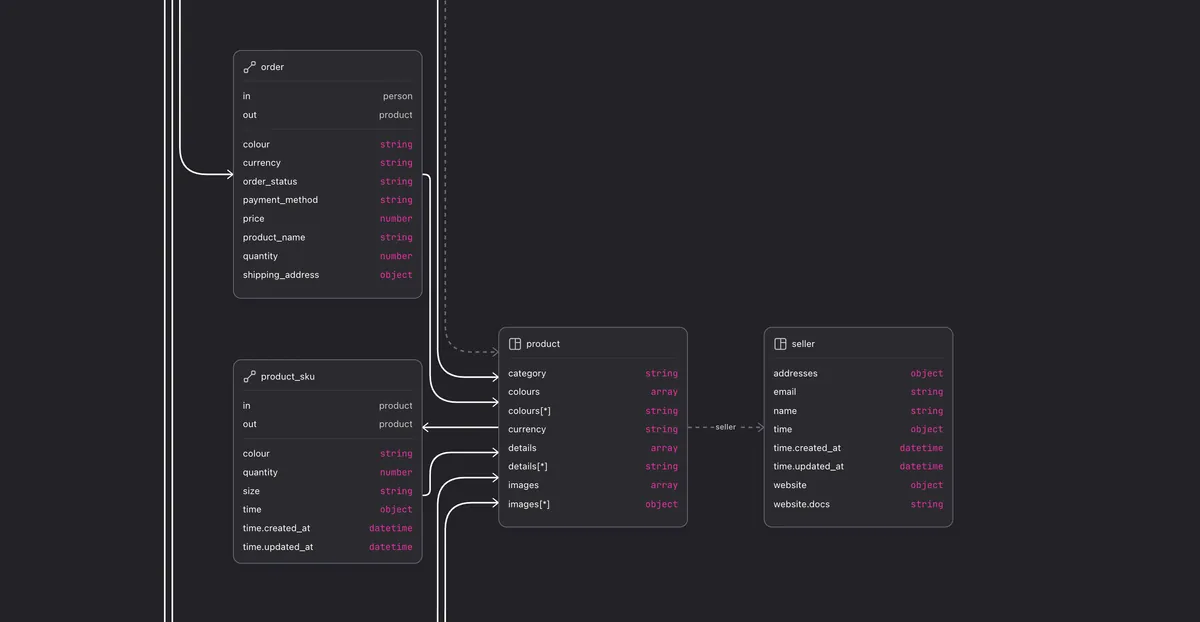Click the colour field in order node
The width and height of the screenshot is (1200, 622).
click(x=328, y=144)
